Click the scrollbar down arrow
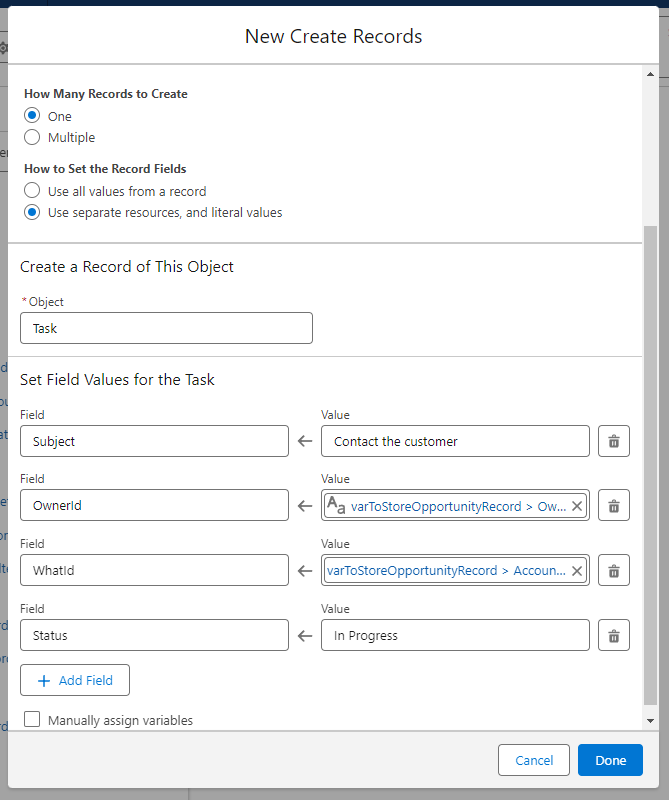Screen dimensions: 669x800 651,720
